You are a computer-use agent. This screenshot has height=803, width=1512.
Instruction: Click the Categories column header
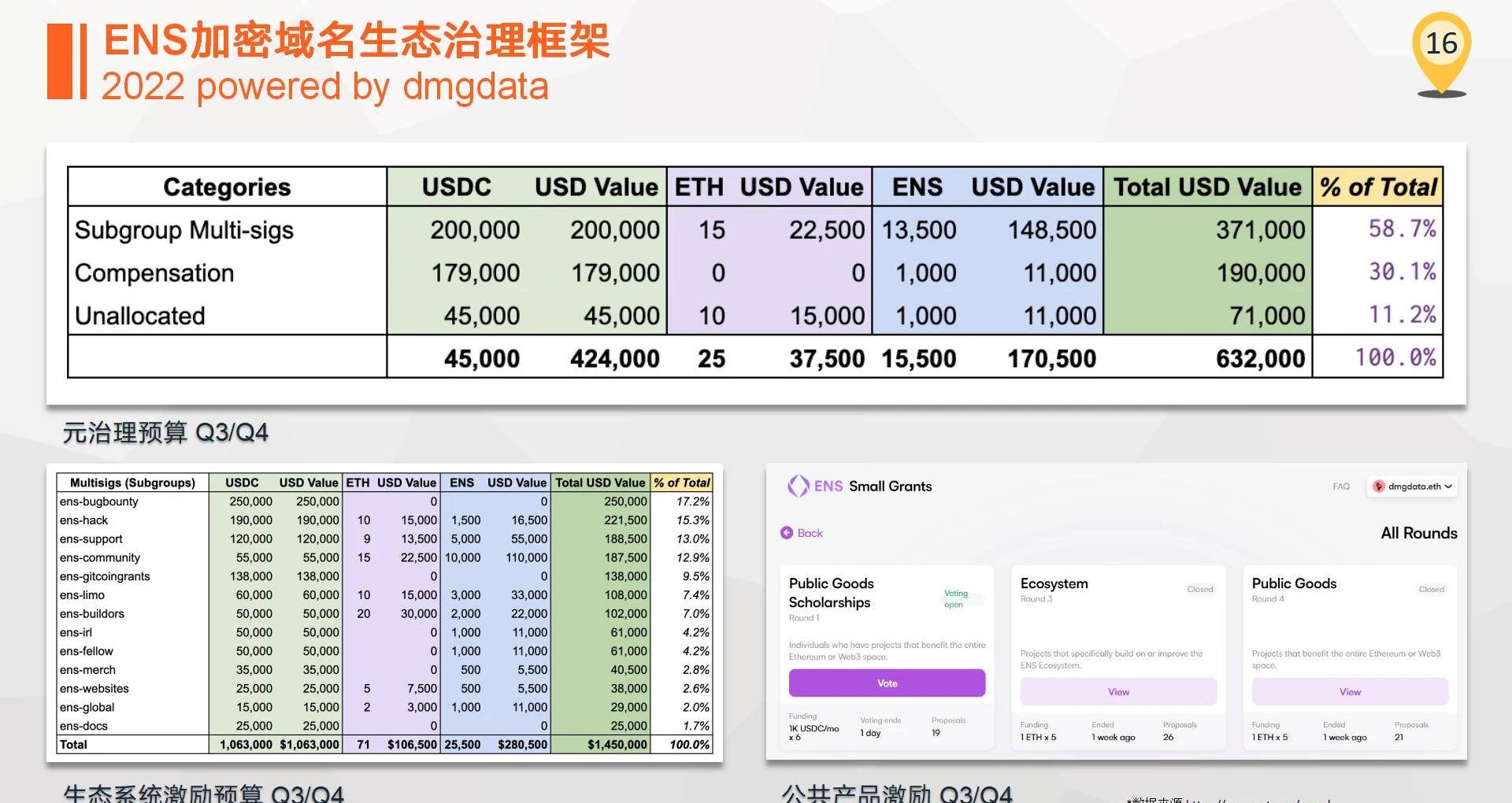pyautogui.click(x=227, y=187)
